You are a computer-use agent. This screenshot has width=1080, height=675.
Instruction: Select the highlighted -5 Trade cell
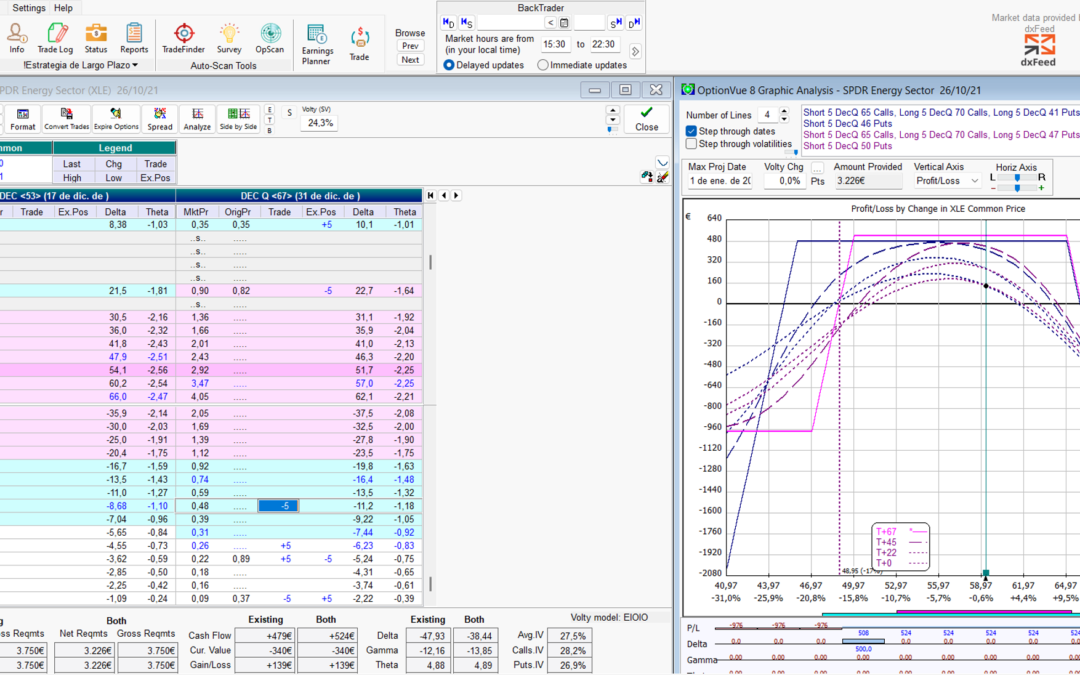tap(278, 506)
